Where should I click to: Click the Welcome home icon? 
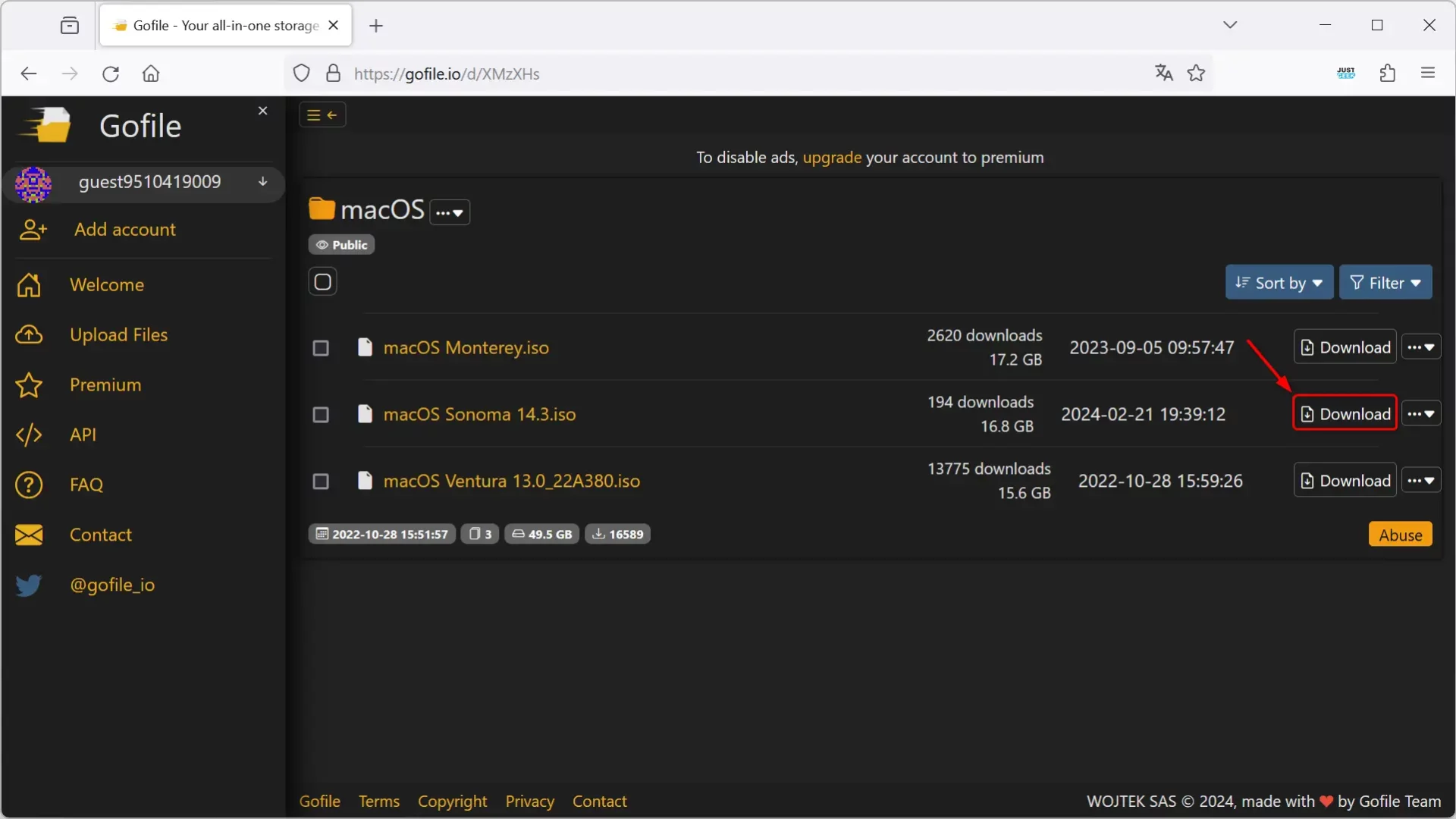click(29, 285)
